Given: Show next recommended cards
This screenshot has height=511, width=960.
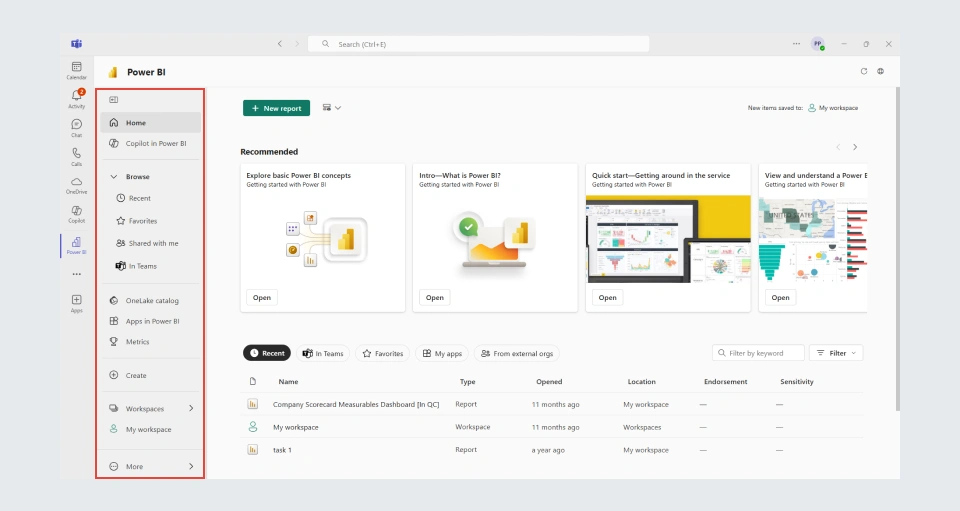Looking at the screenshot, I should coord(855,147).
